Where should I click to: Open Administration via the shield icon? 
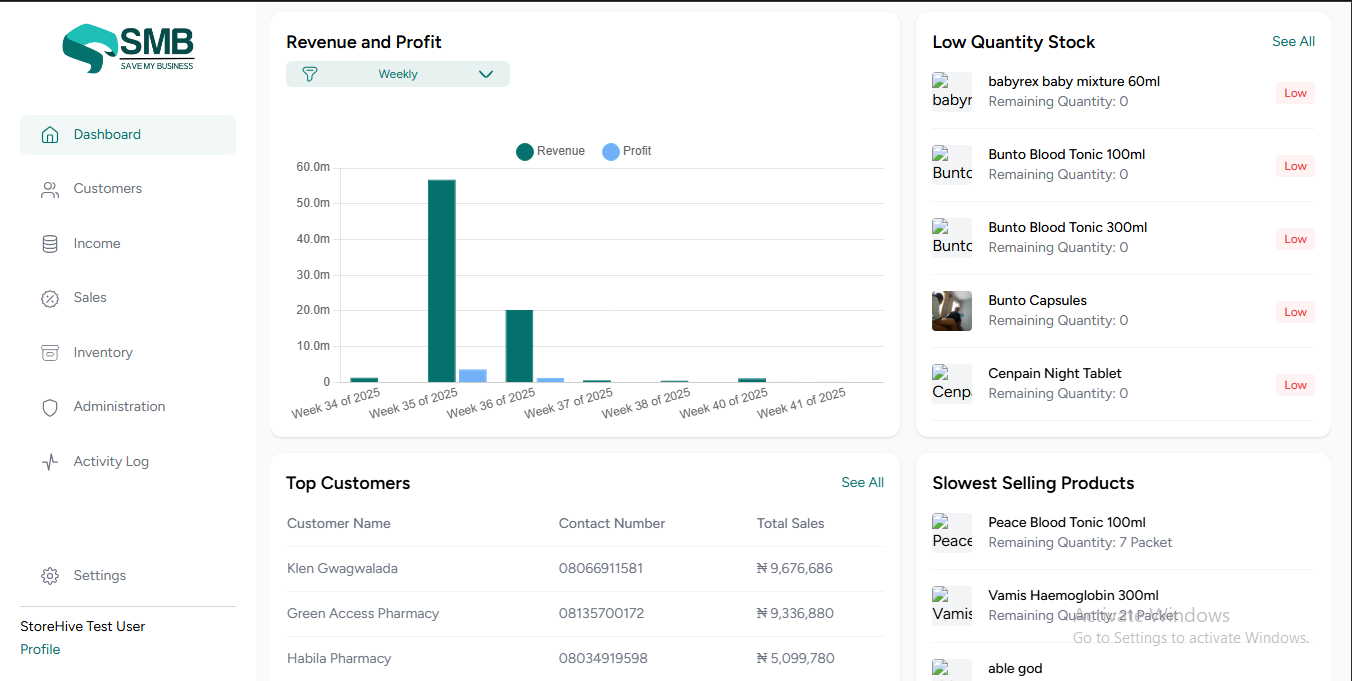[x=50, y=406]
